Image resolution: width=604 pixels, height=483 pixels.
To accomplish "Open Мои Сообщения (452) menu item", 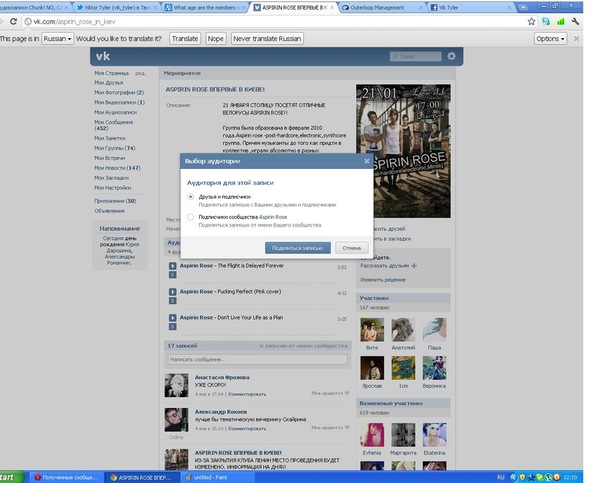I will coord(114,125).
